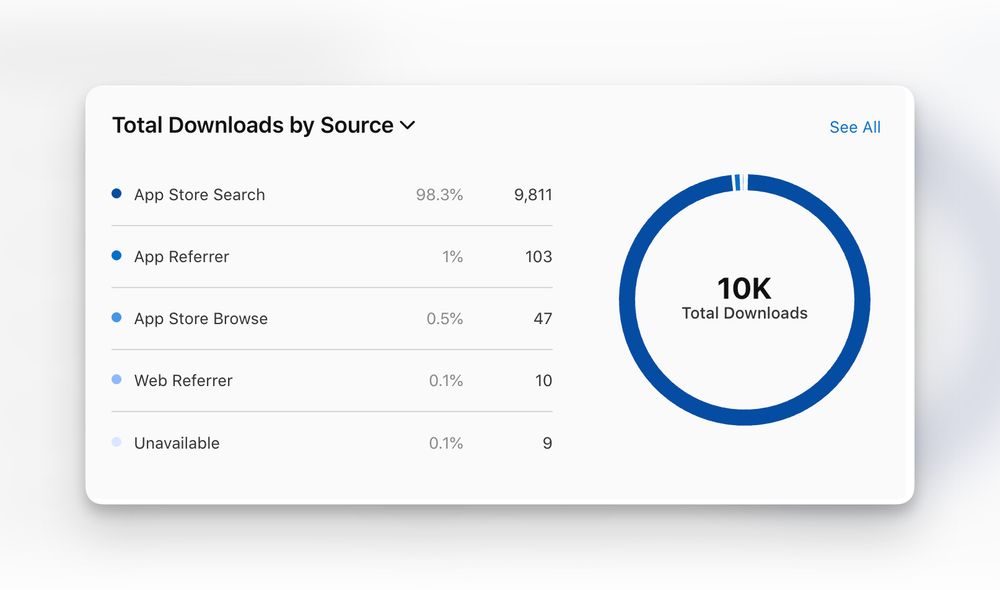The image size is (1000, 590).
Task: Click the App Store Browse legend dot
Action: [x=116, y=317]
